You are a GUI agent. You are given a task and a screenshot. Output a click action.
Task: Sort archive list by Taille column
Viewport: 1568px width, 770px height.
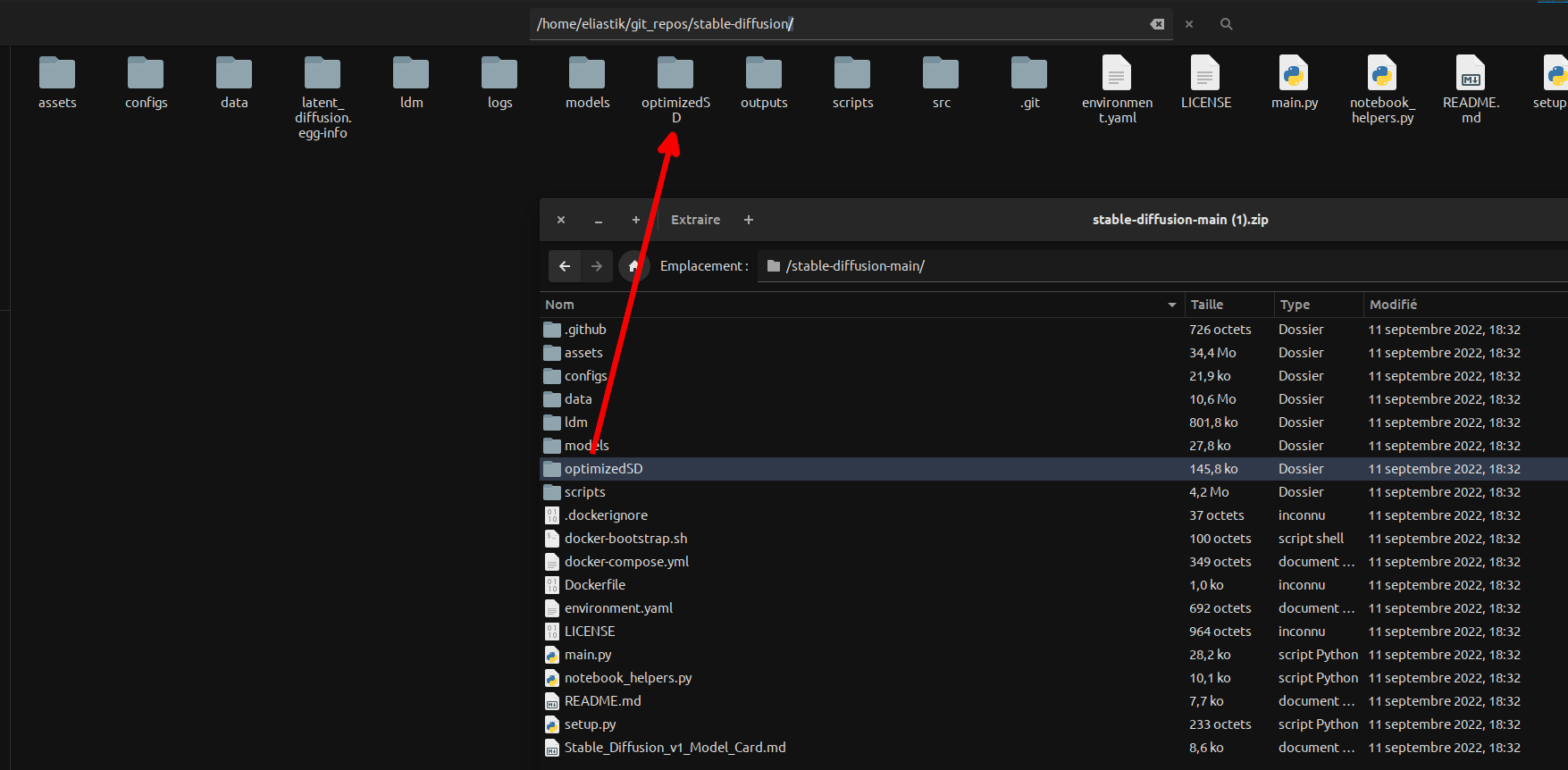[x=1229, y=305]
